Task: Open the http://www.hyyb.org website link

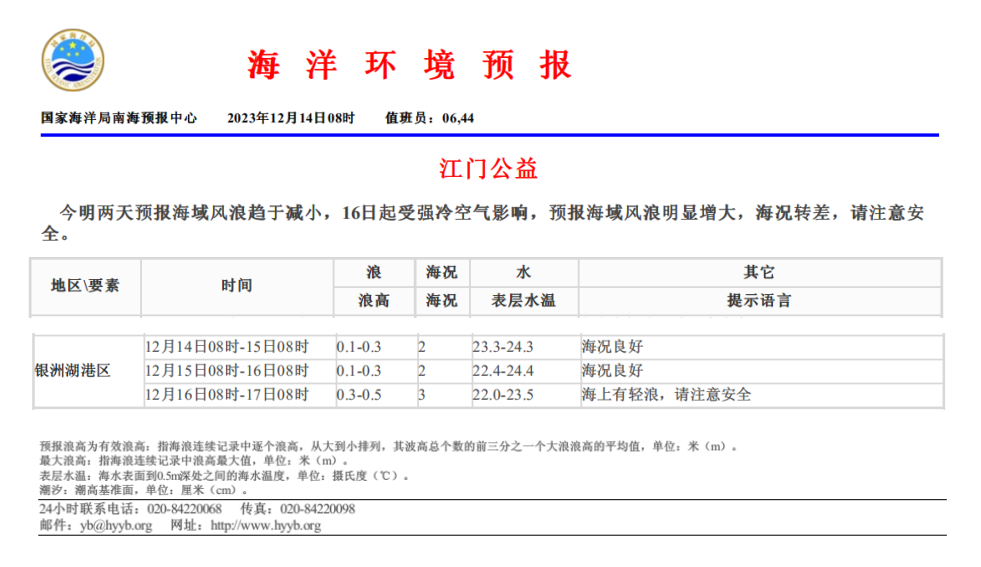Action: 265,525
